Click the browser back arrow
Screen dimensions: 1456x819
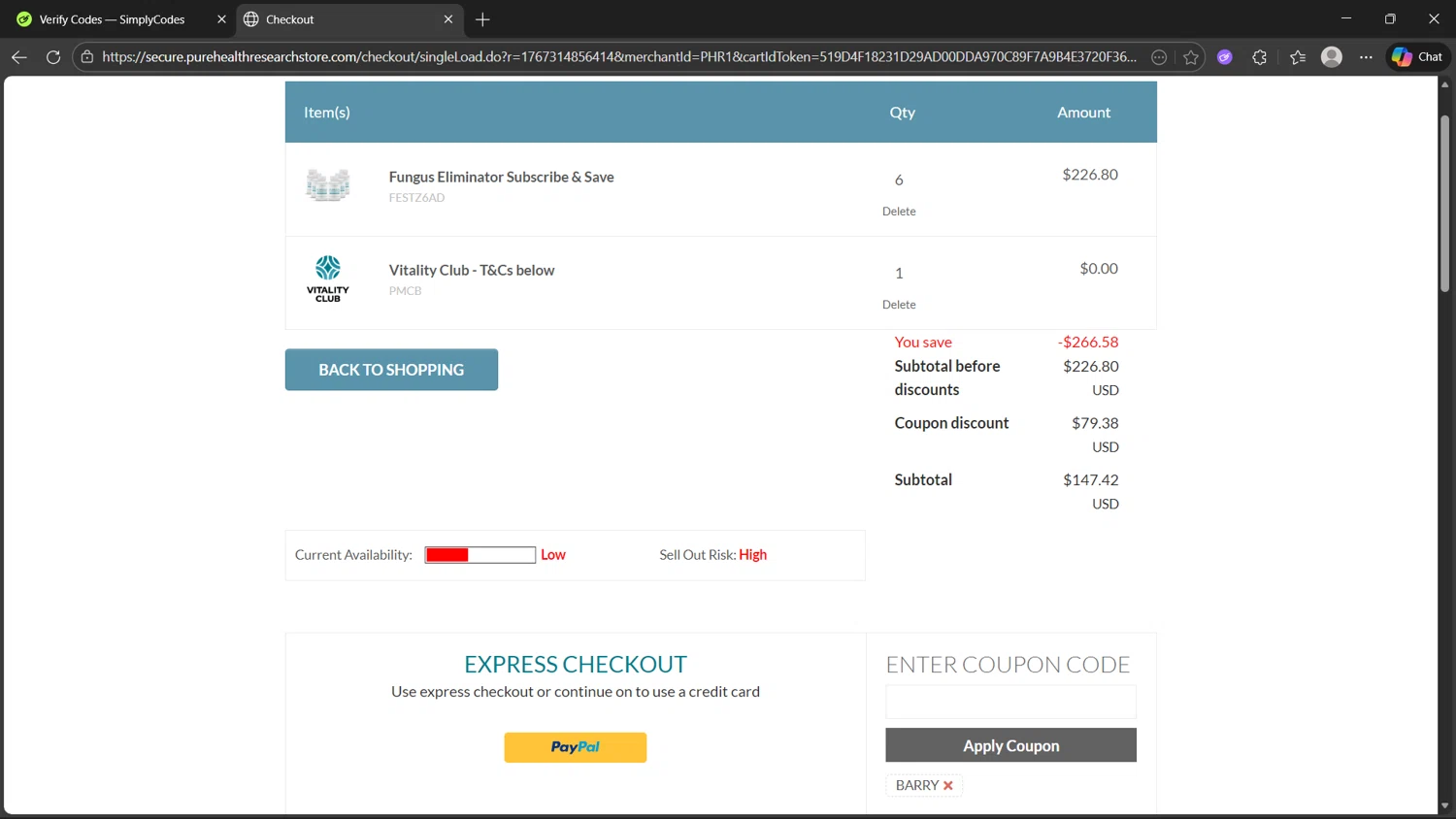(18, 57)
